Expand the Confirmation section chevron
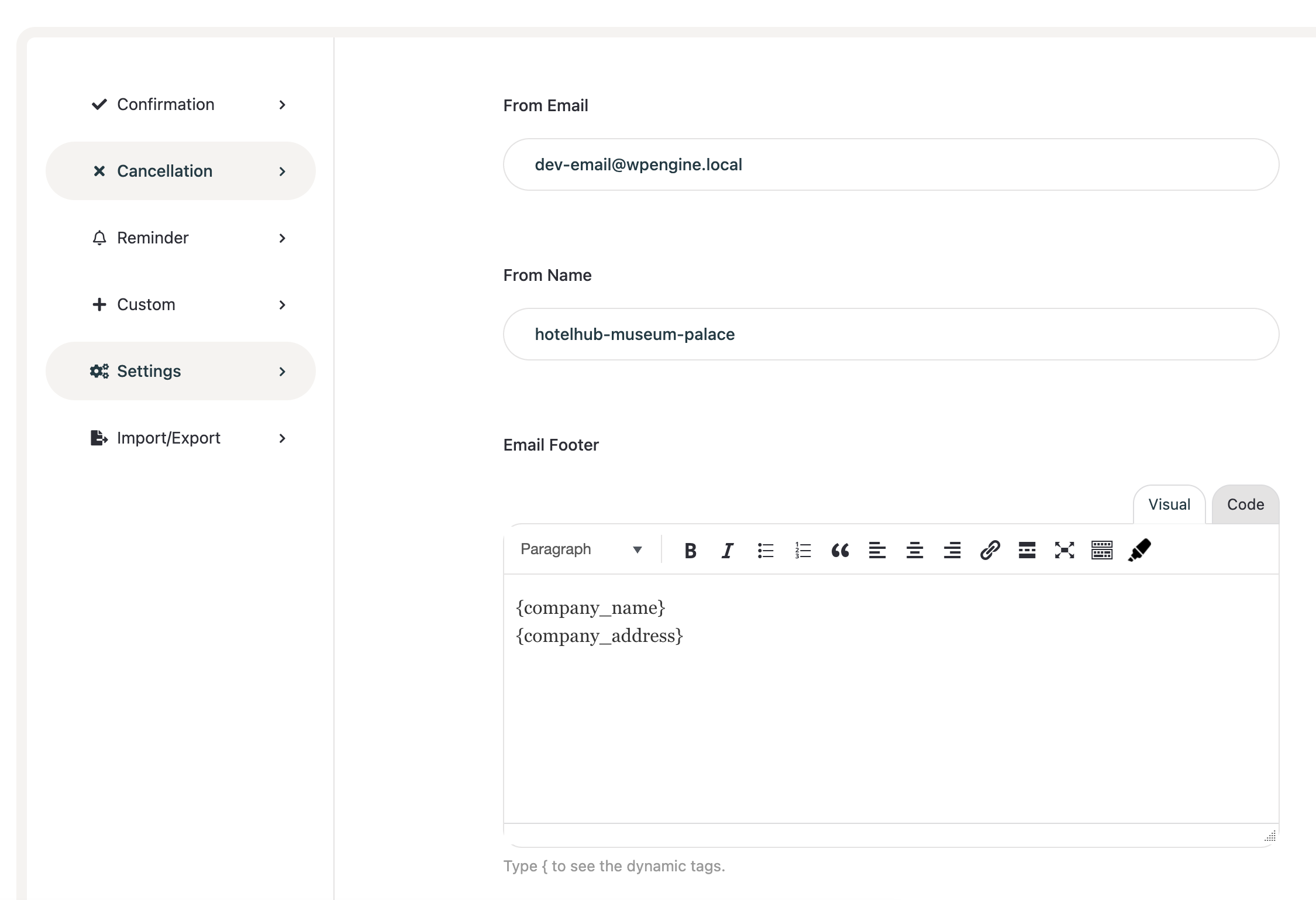The width and height of the screenshot is (1316, 900). tap(283, 105)
